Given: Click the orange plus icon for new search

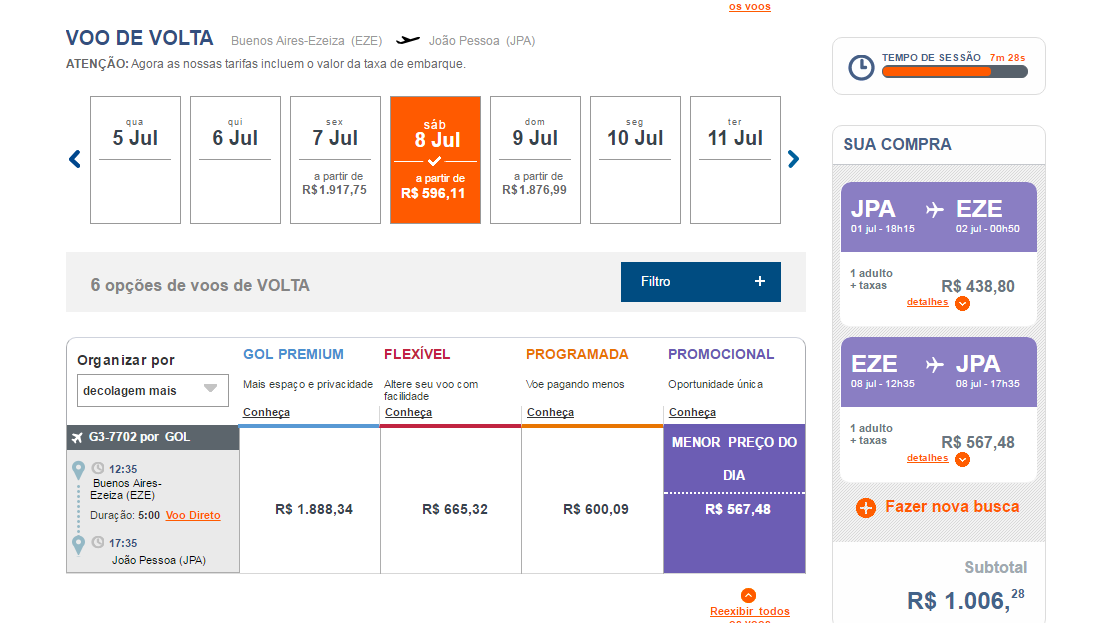Looking at the screenshot, I should click(x=866, y=508).
